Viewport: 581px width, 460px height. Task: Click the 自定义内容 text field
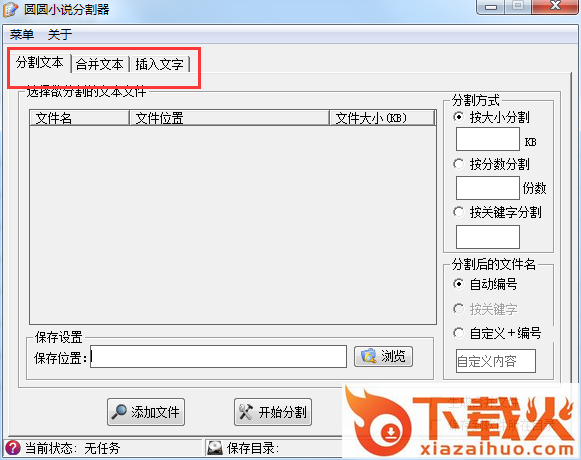tap(496, 361)
